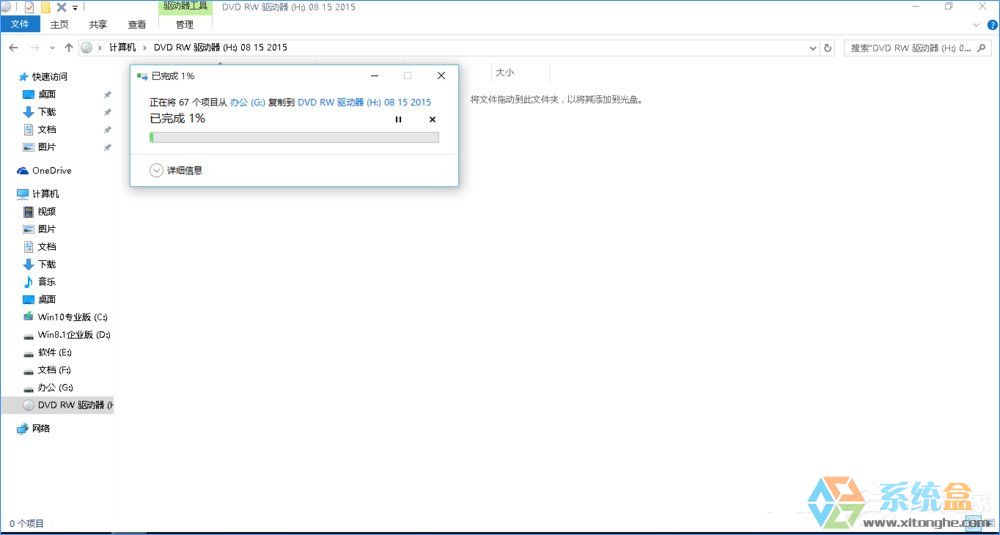Click the pin icon next to pinned 文档

click(x=107, y=129)
